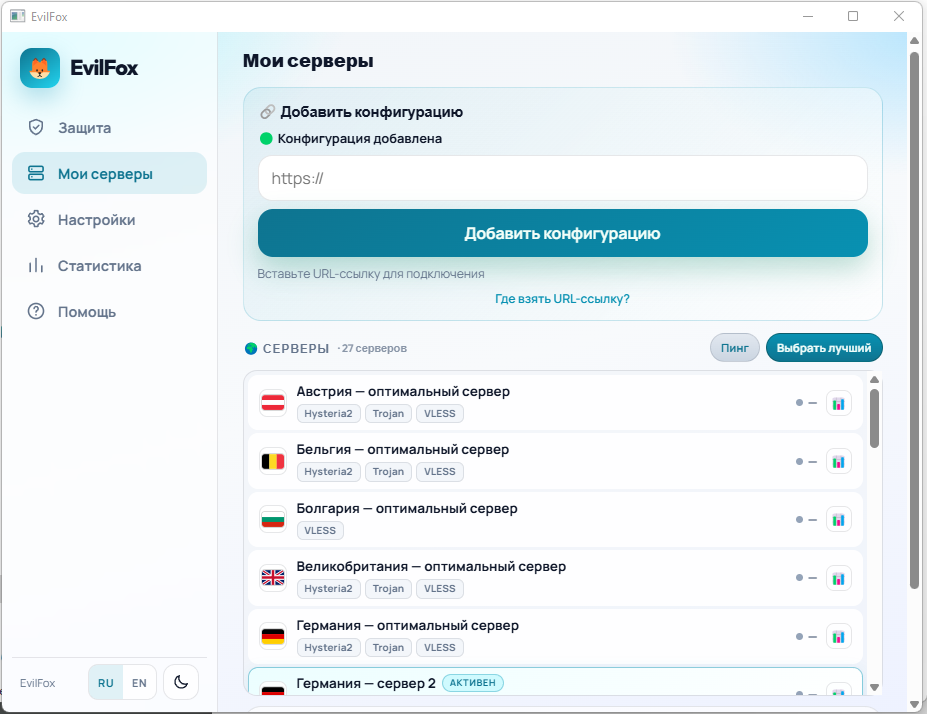Select Германия — сервер 2 row
This screenshot has height=714, width=927.
555,681
